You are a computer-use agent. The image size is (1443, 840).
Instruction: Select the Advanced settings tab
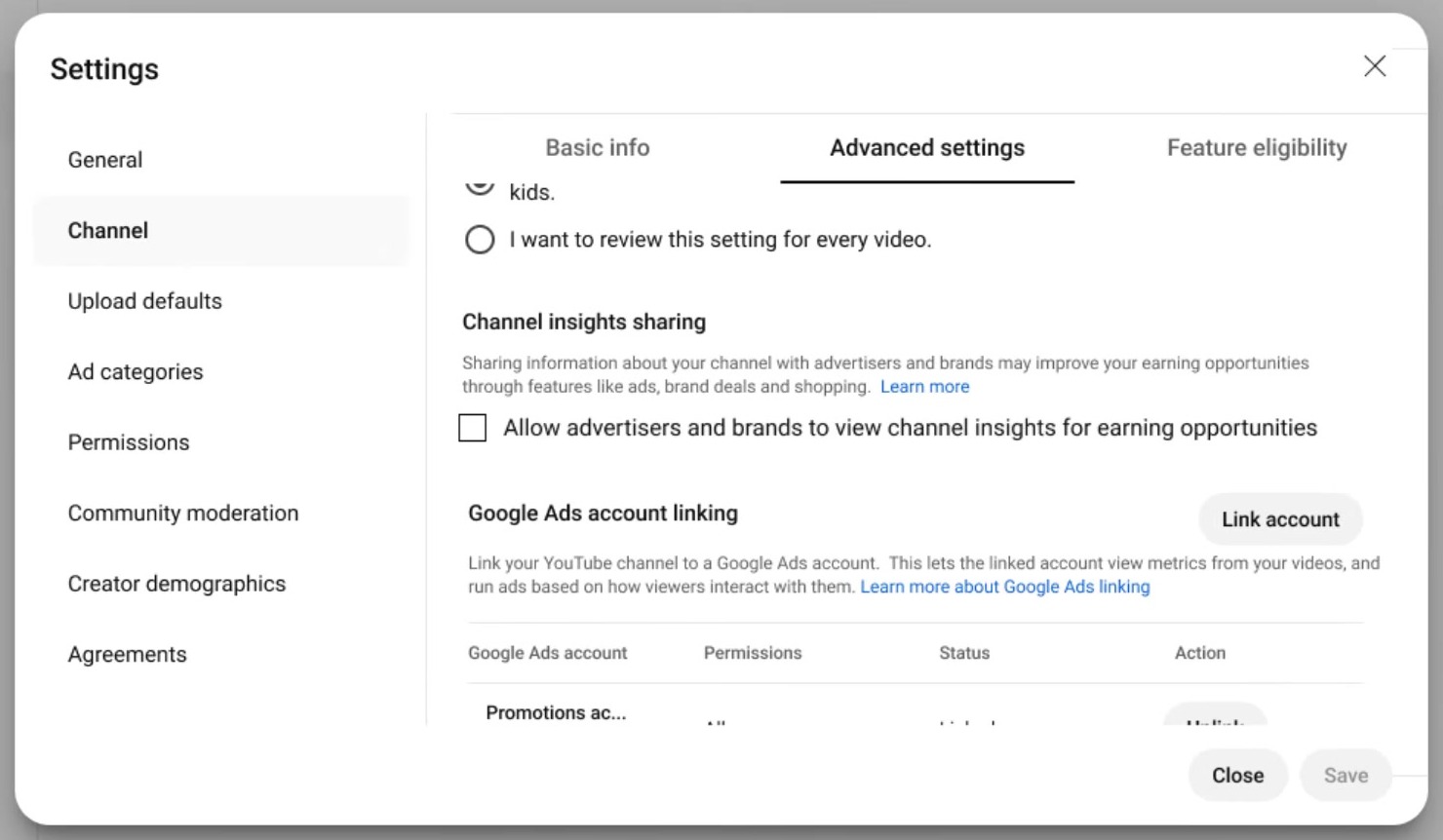coord(927,148)
